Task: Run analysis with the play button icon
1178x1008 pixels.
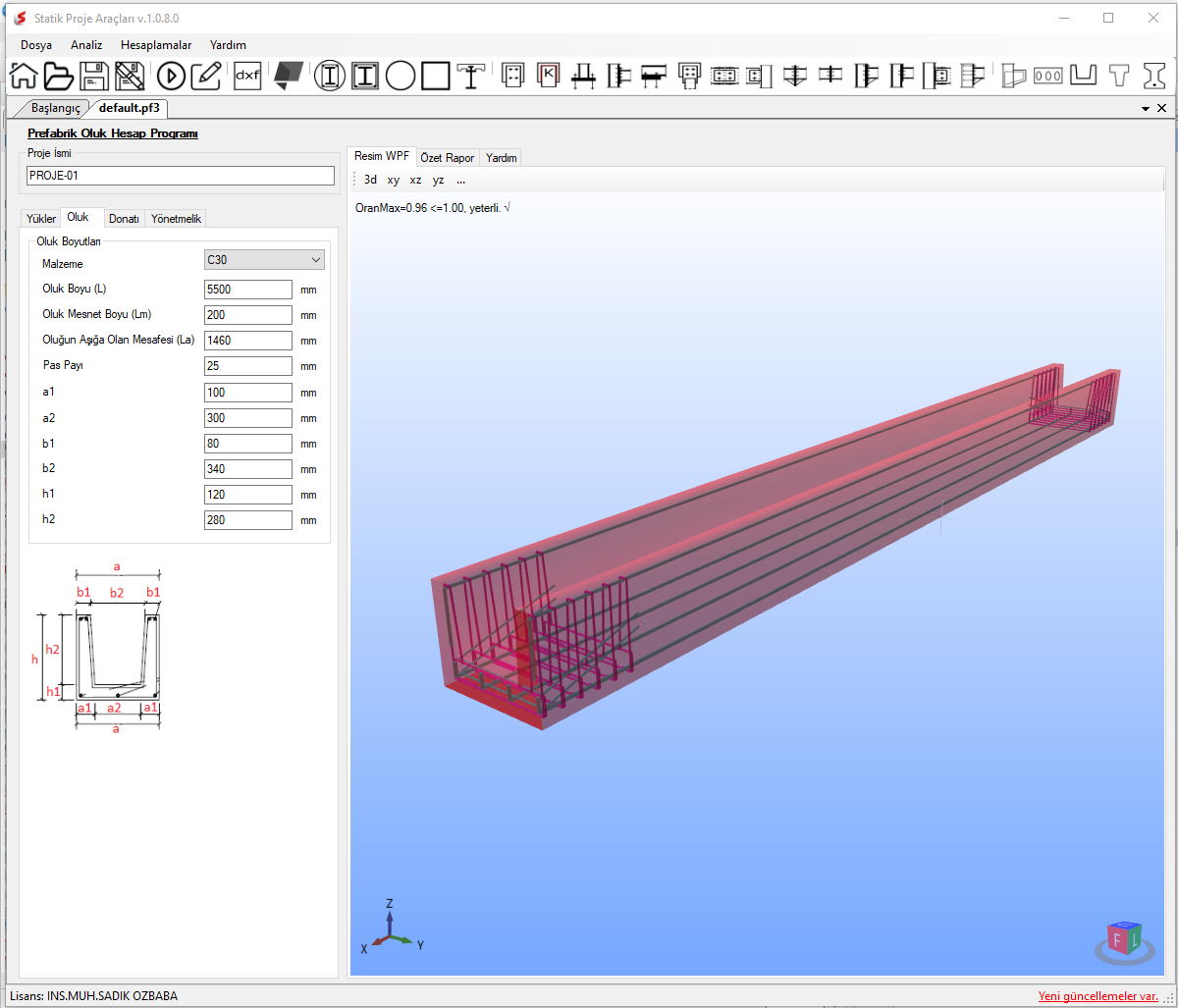Action: click(171, 76)
